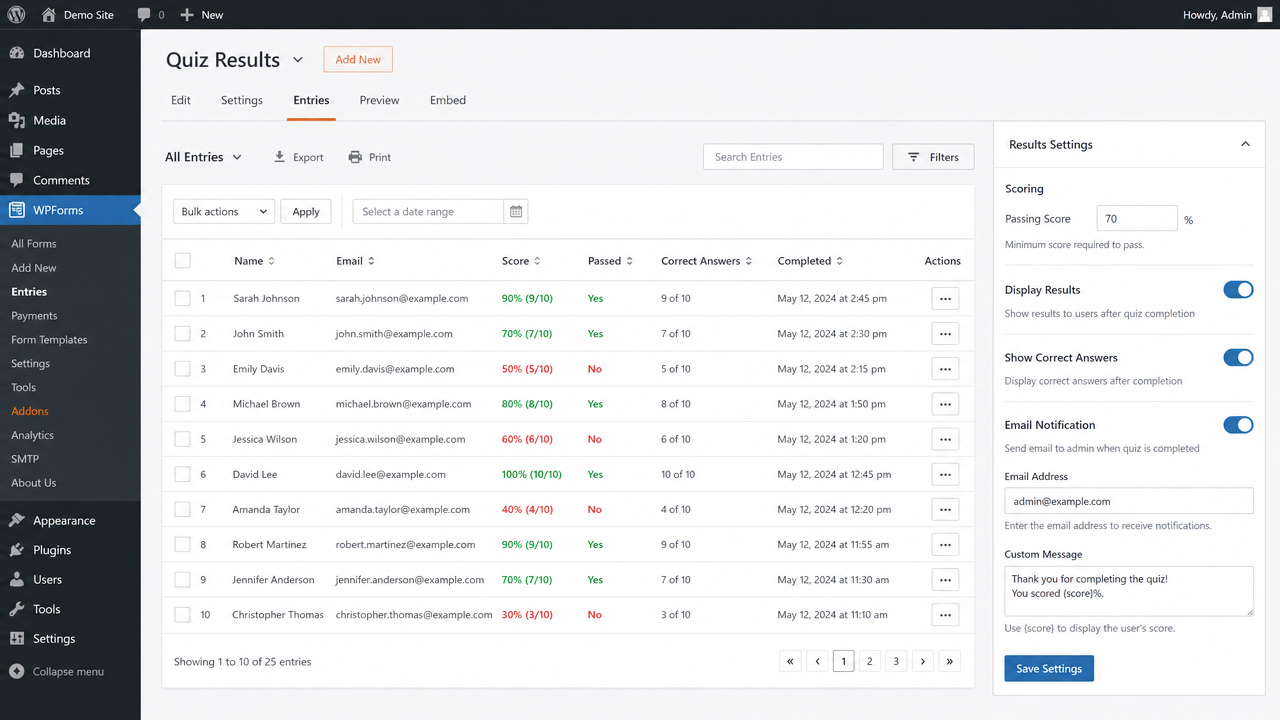Click the New plus icon
Viewport: 1280px width, 720px height.
187,15
